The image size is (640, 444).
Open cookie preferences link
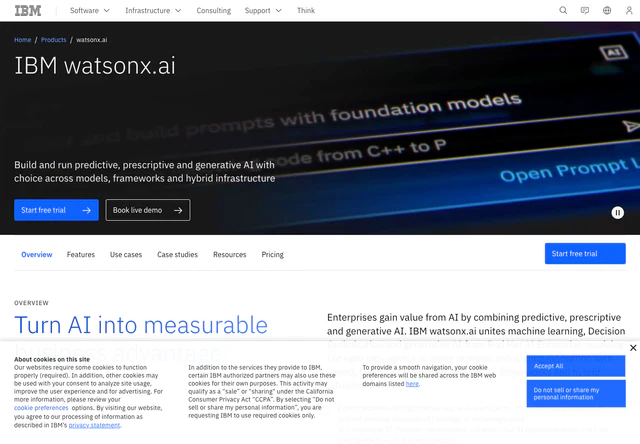click(41, 408)
